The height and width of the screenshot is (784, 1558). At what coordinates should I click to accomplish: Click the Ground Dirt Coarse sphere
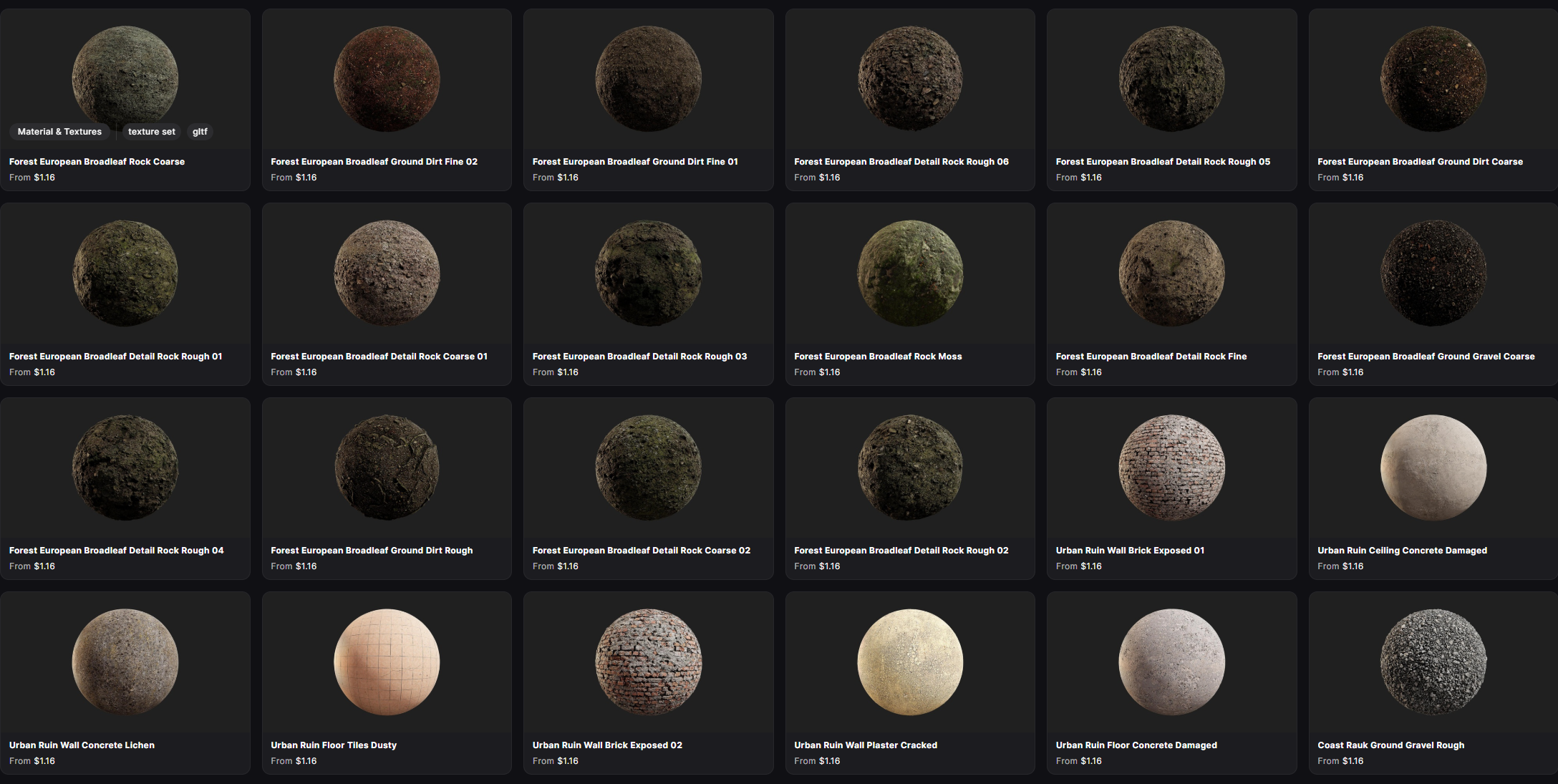pyautogui.click(x=1433, y=79)
